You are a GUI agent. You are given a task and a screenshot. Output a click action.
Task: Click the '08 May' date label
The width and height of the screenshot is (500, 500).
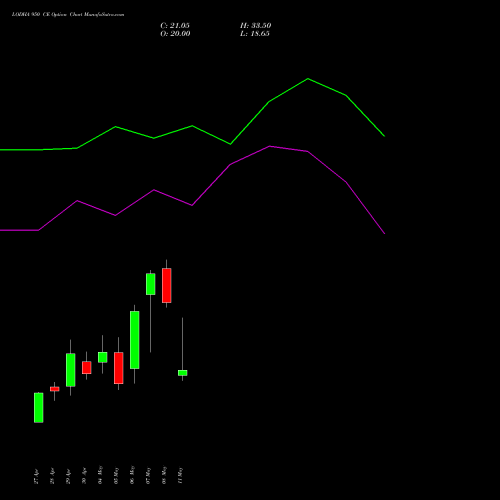coord(164,475)
